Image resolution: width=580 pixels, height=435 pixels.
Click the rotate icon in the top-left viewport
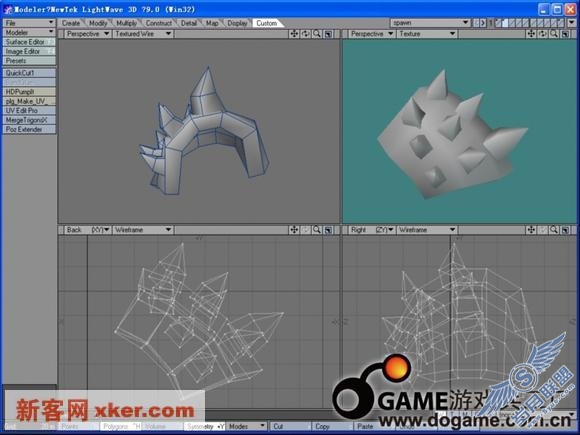click(306, 34)
